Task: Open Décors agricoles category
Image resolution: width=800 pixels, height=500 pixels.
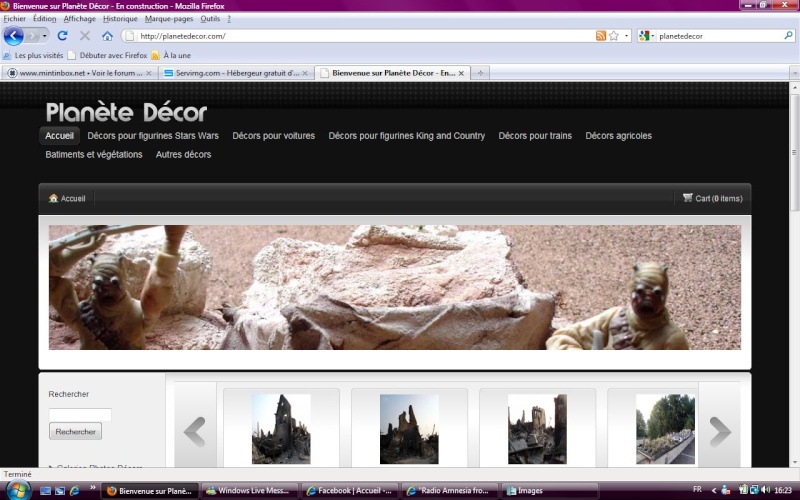Action: pos(618,136)
